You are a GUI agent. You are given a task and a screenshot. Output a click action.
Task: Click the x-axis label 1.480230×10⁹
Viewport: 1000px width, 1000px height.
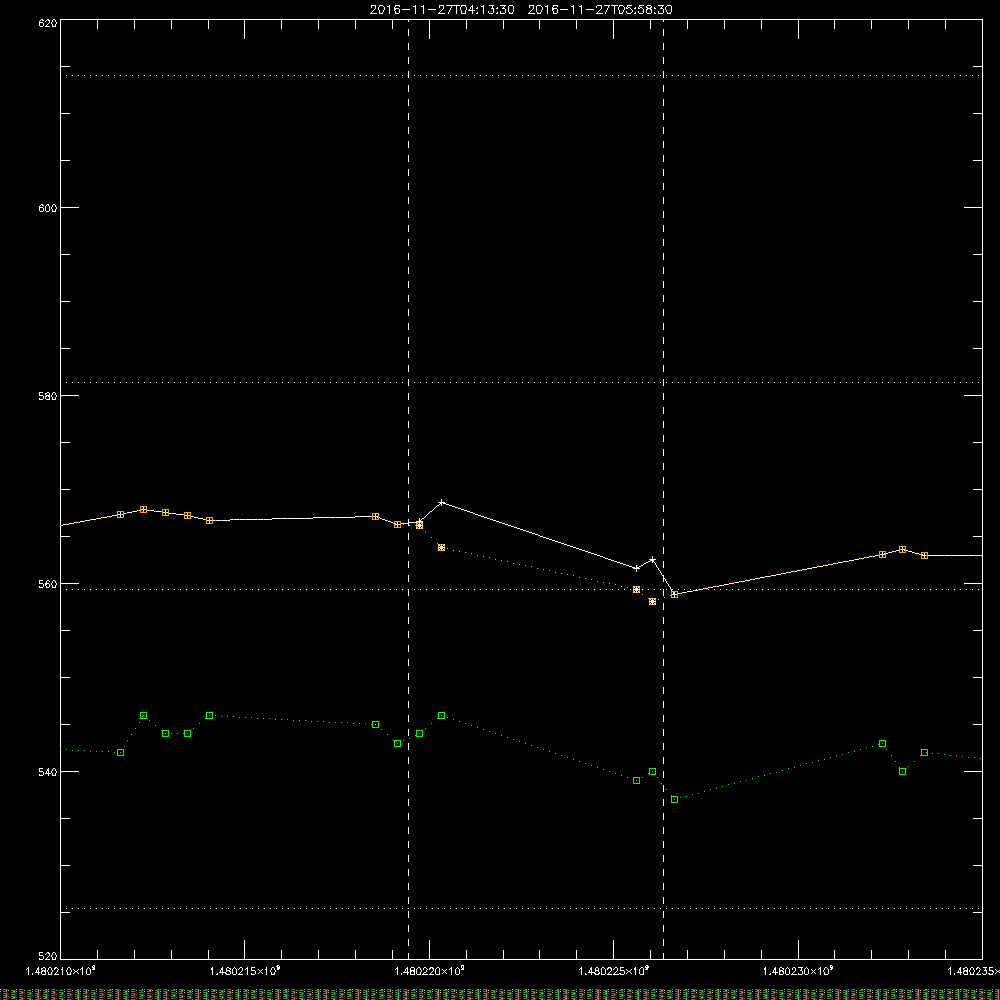point(798,971)
